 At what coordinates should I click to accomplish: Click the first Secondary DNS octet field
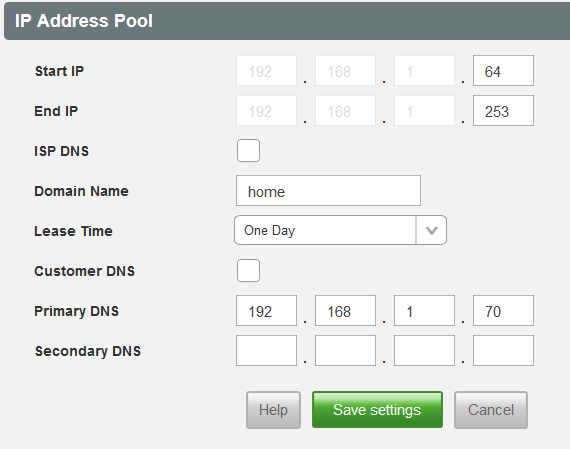266,351
